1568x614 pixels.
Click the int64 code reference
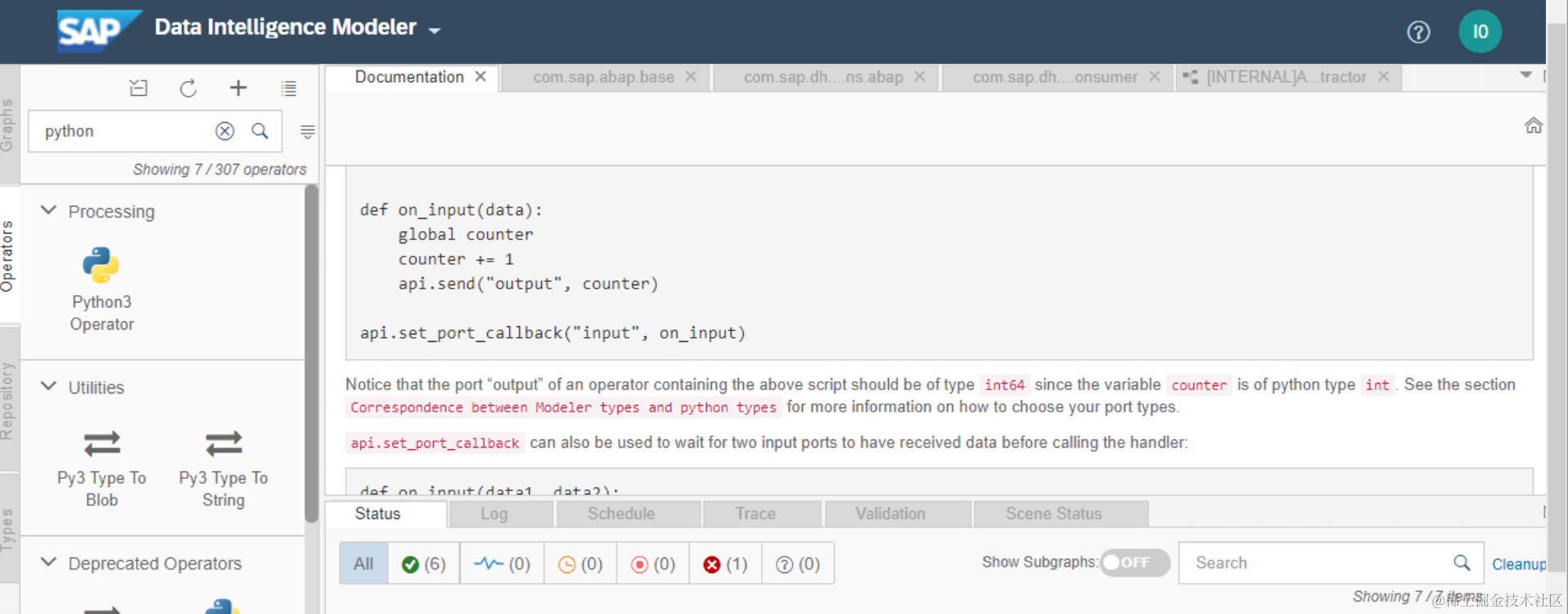[x=1005, y=384]
